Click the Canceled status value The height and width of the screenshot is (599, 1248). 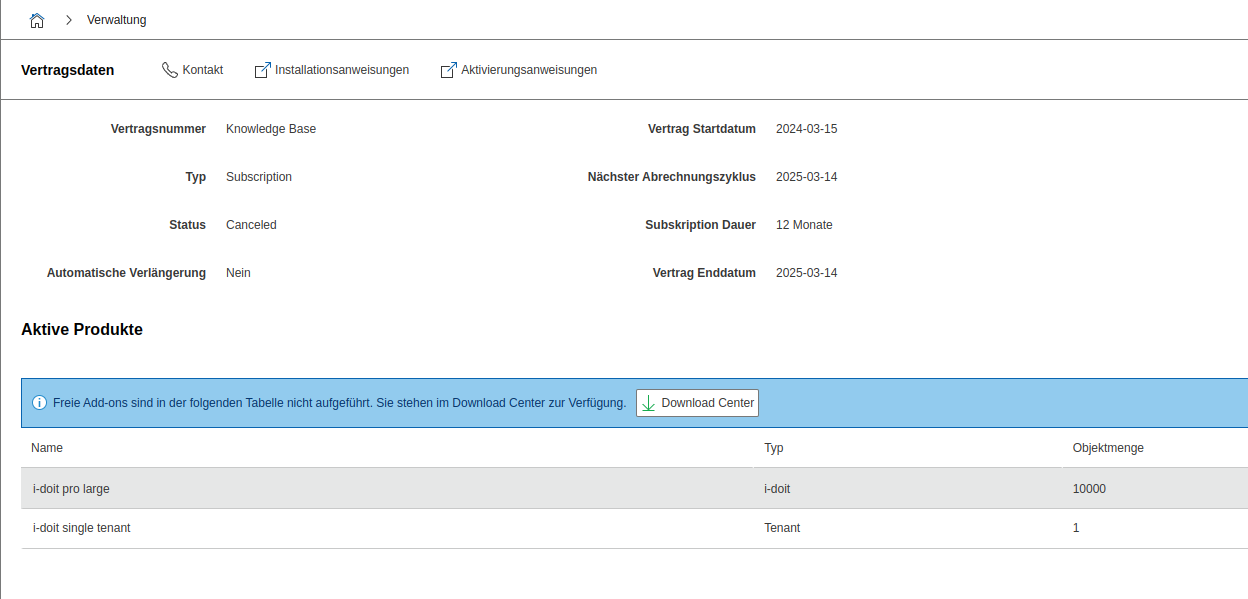pyautogui.click(x=251, y=225)
